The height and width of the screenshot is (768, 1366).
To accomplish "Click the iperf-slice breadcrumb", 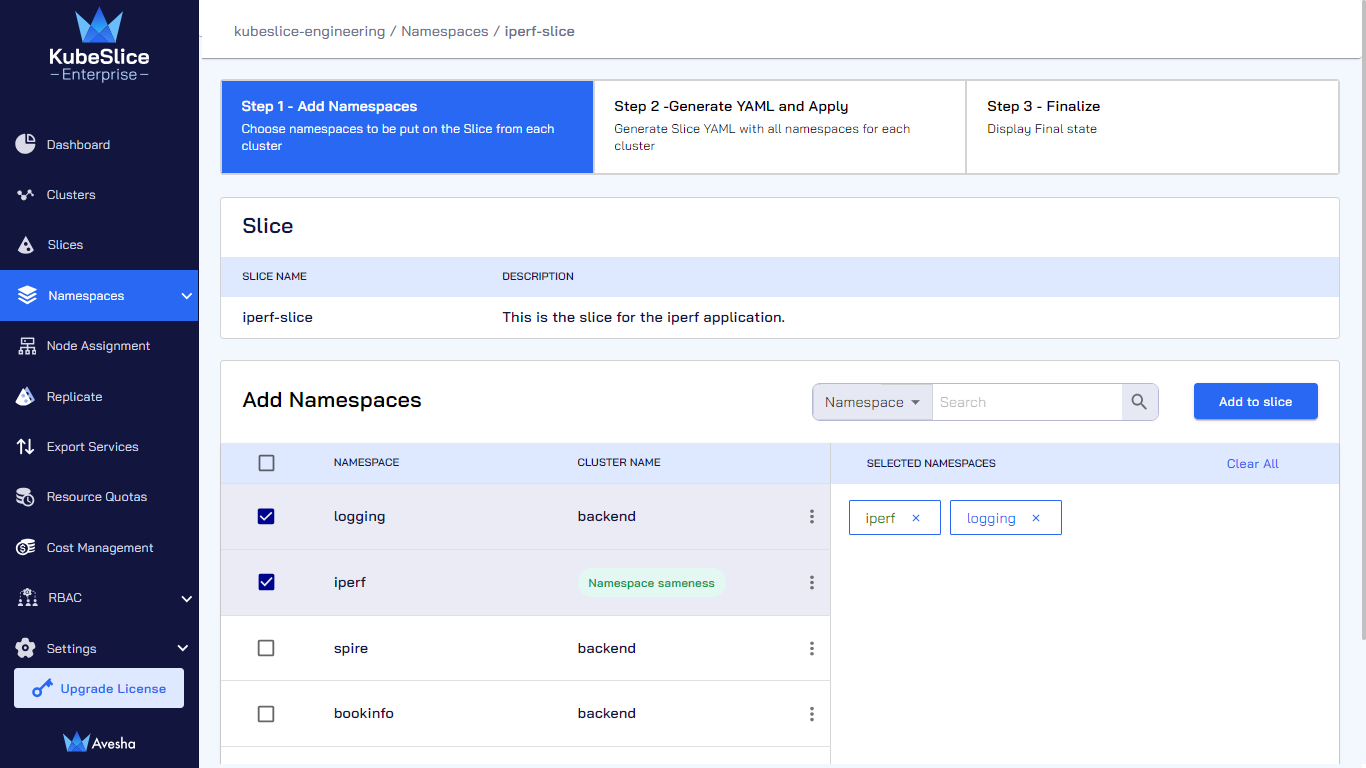I will point(540,31).
